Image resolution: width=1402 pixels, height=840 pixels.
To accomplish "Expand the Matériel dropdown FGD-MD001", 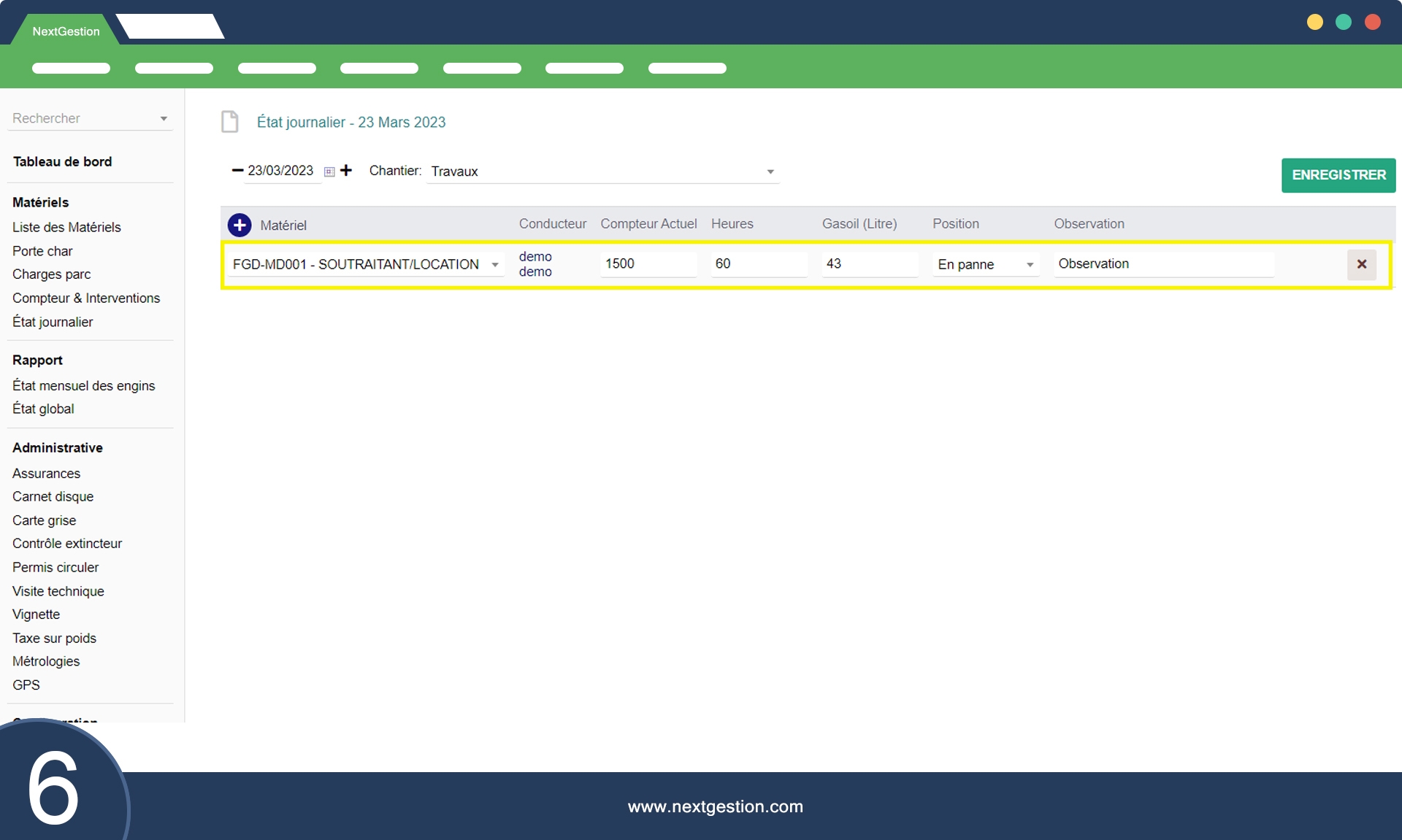I will coord(495,264).
